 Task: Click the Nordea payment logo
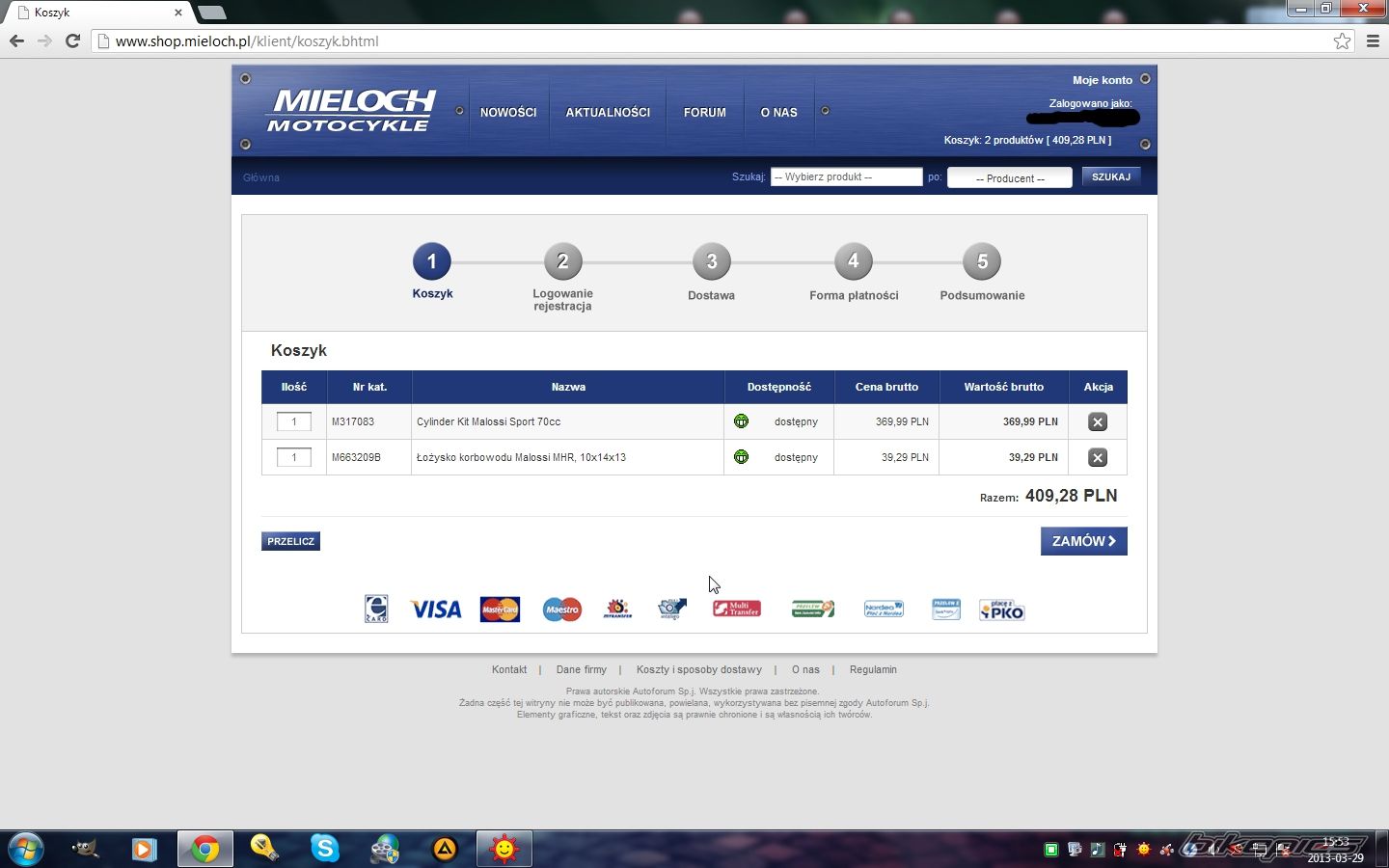[x=884, y=609]
